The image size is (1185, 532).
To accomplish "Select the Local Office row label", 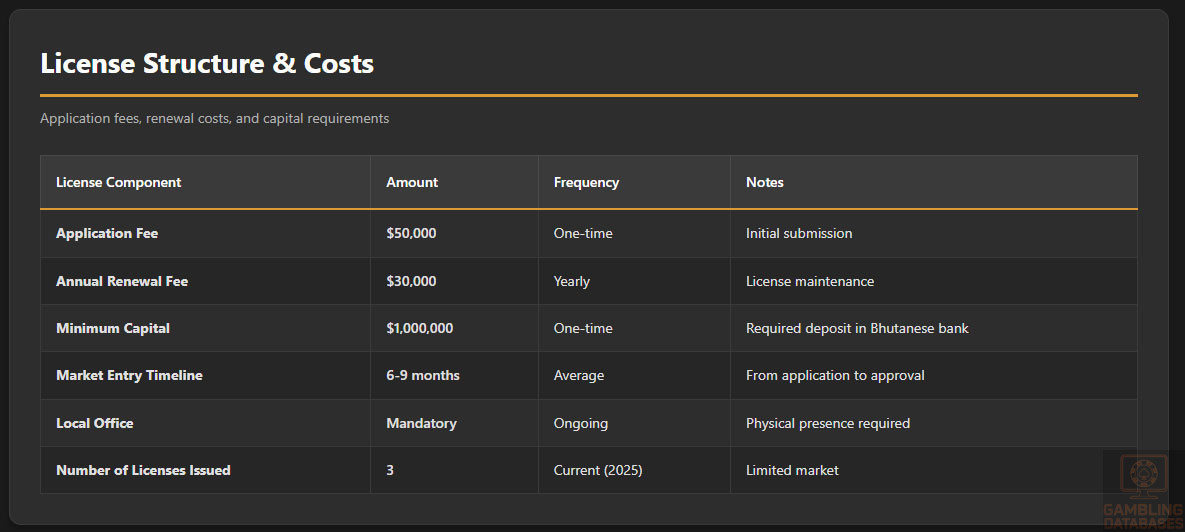I will point(95,423).
